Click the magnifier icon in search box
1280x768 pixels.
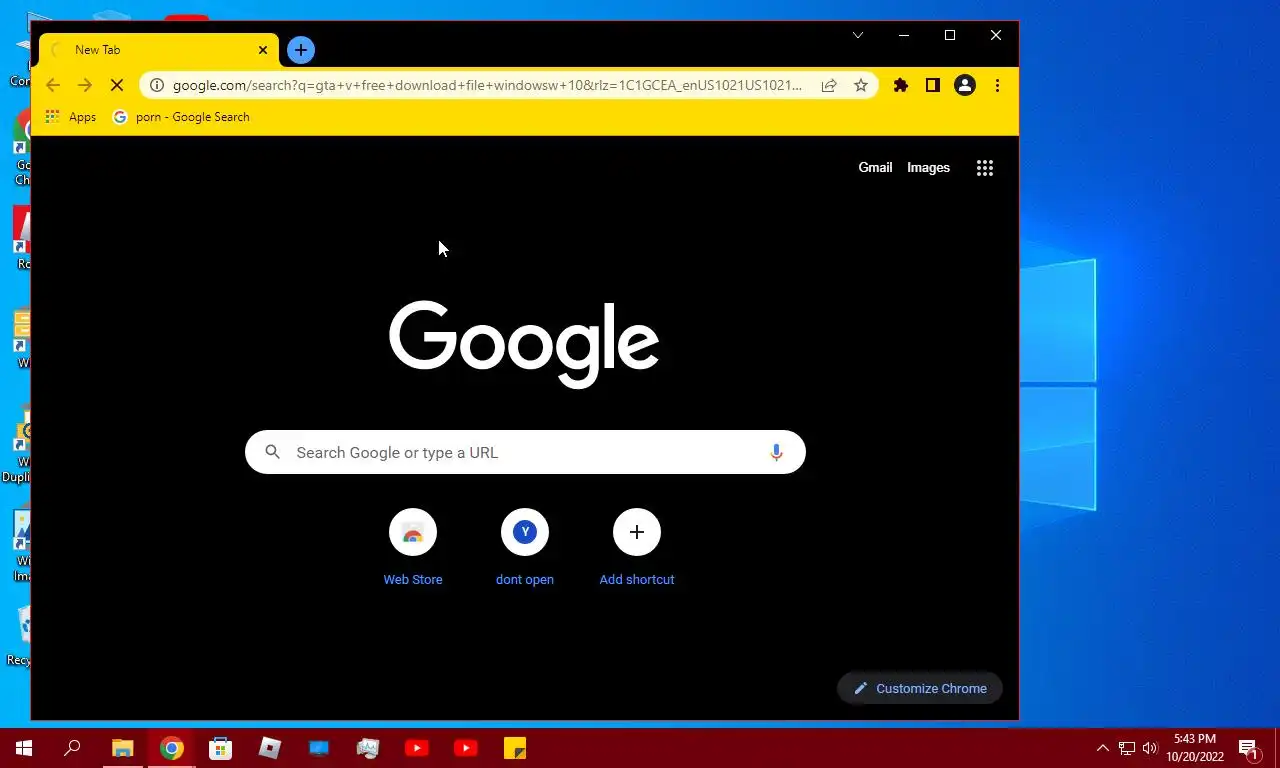click(x=272, y=452)
